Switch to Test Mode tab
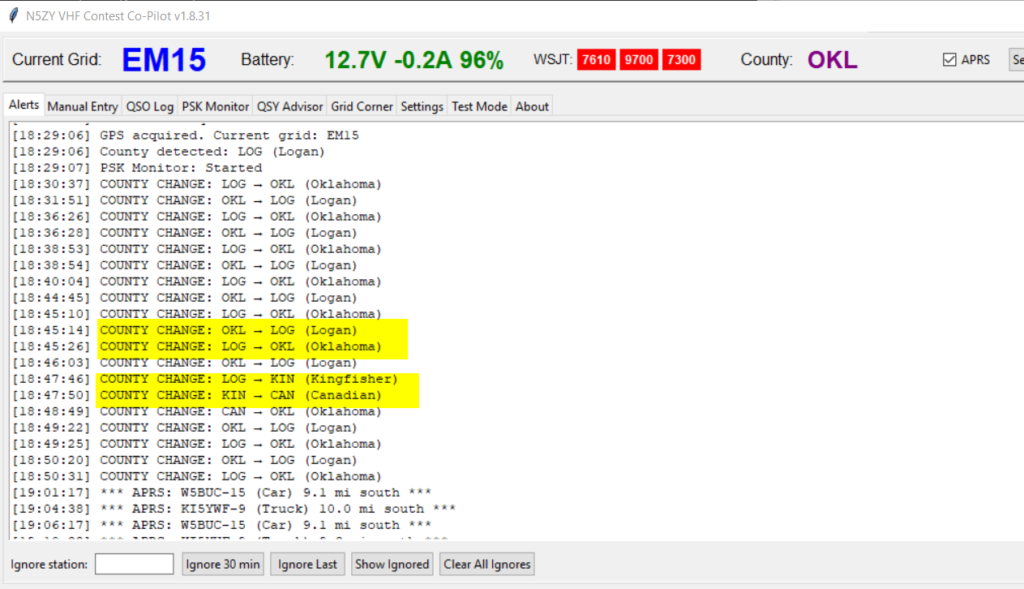This screenshot has height=589, width=1024. tap(479, 106)
